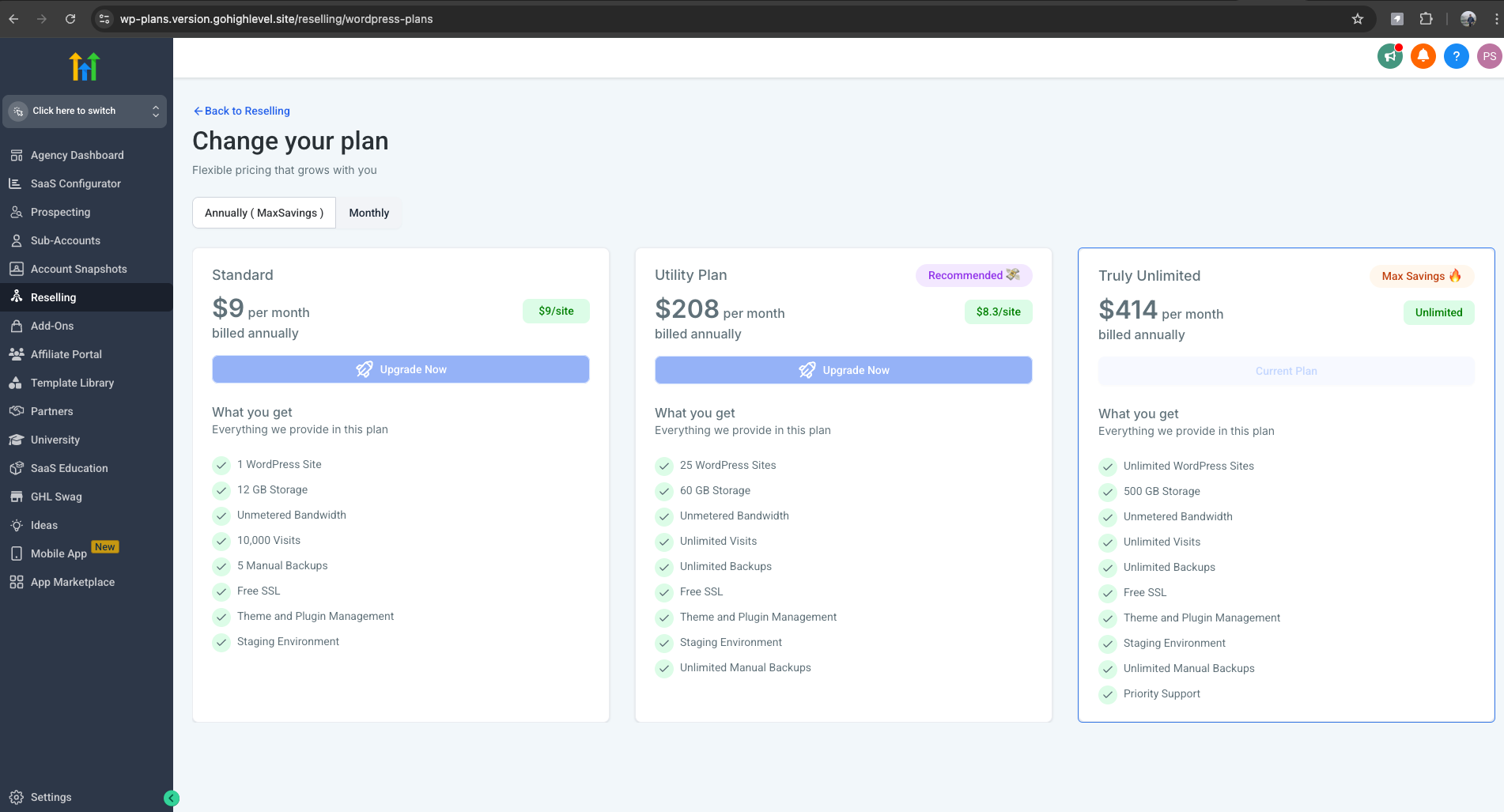The width and height of the screenshot is (1504, 812).
Task: Follow the Back to Reselling link
Action: [242, 111]
